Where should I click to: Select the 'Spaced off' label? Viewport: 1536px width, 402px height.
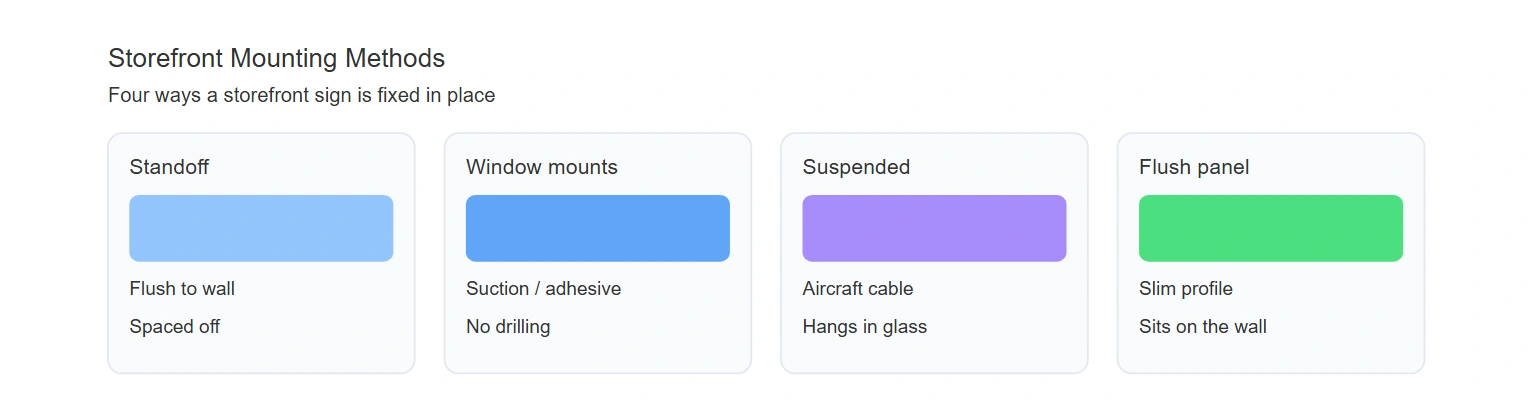tap(175, 327)
